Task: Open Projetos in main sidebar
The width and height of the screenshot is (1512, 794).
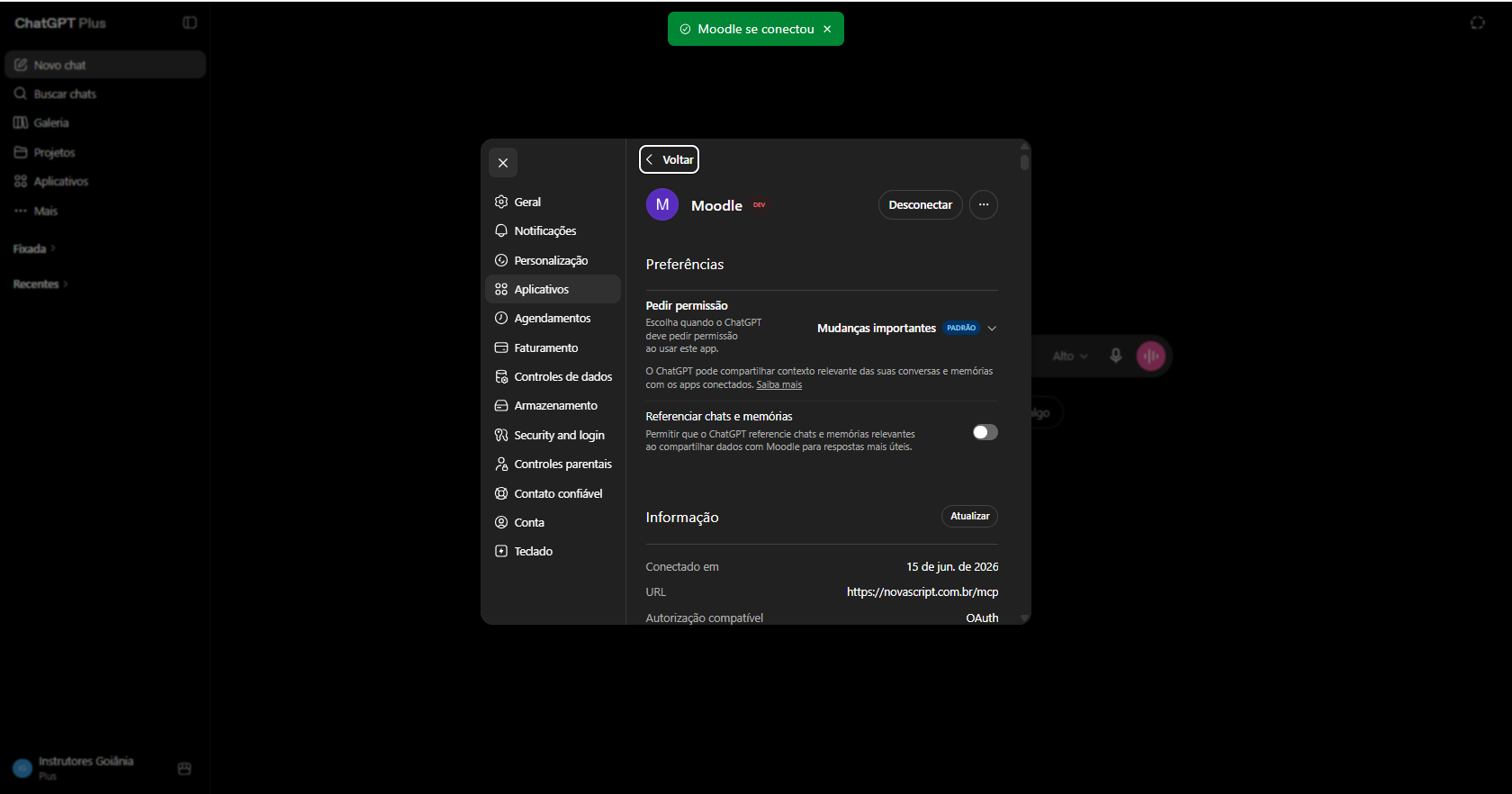Action: tap(105, 152)
